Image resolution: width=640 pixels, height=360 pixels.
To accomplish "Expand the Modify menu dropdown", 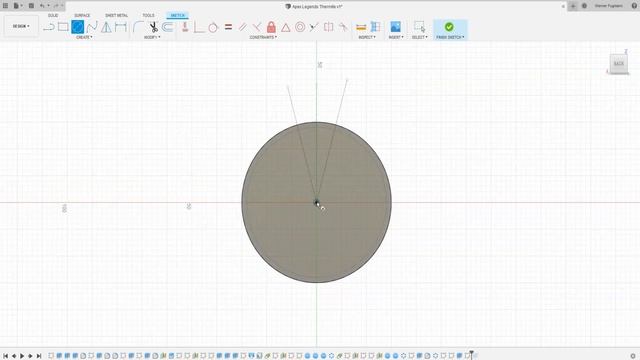I will click(x=152, y=37).
